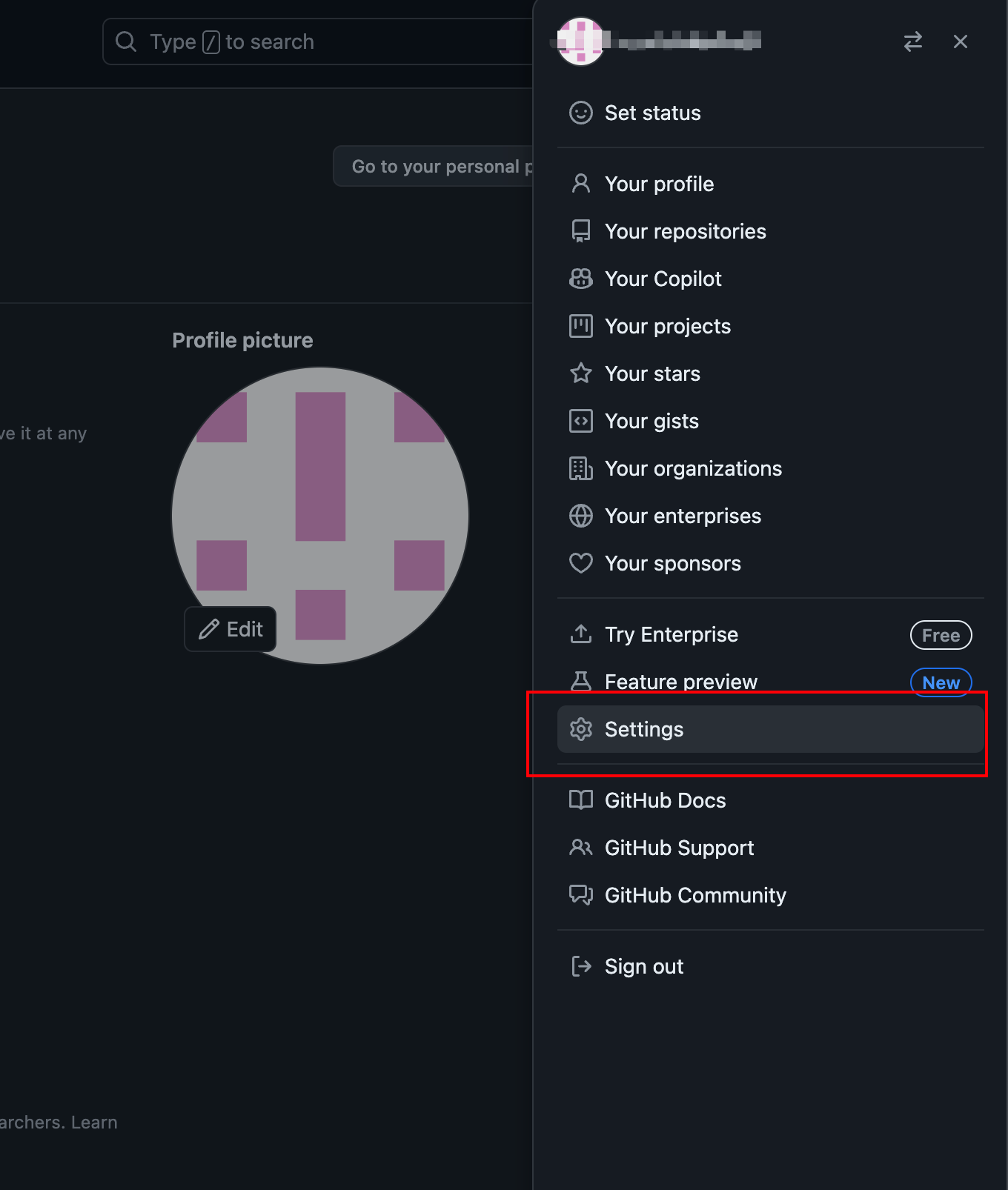Viewport: 1008px width, 1190px height.
Task: Open Your organizations
Action: [x=693, y=468]
